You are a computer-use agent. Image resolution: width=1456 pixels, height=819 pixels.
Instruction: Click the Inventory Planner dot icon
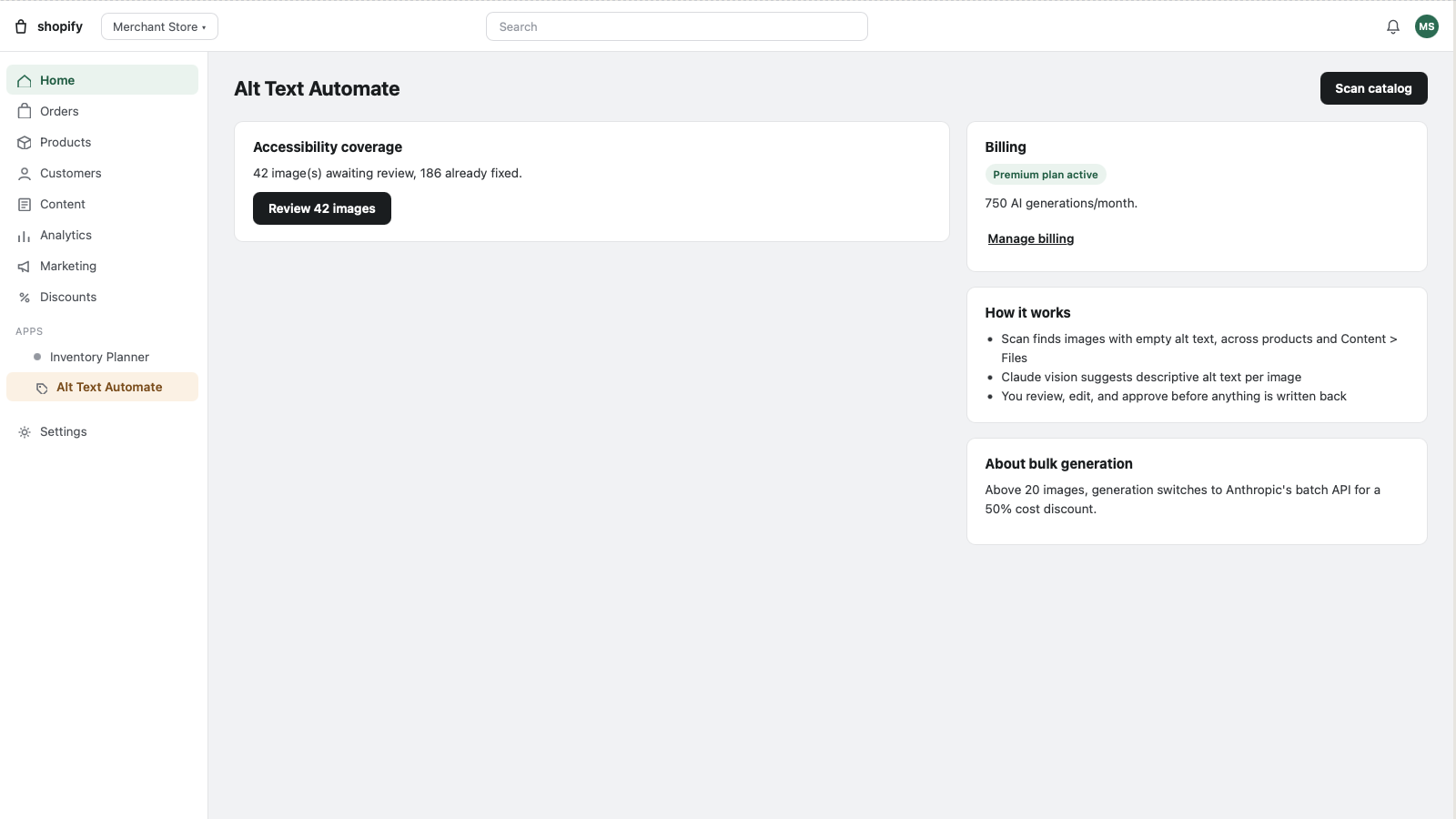[37, 357]
